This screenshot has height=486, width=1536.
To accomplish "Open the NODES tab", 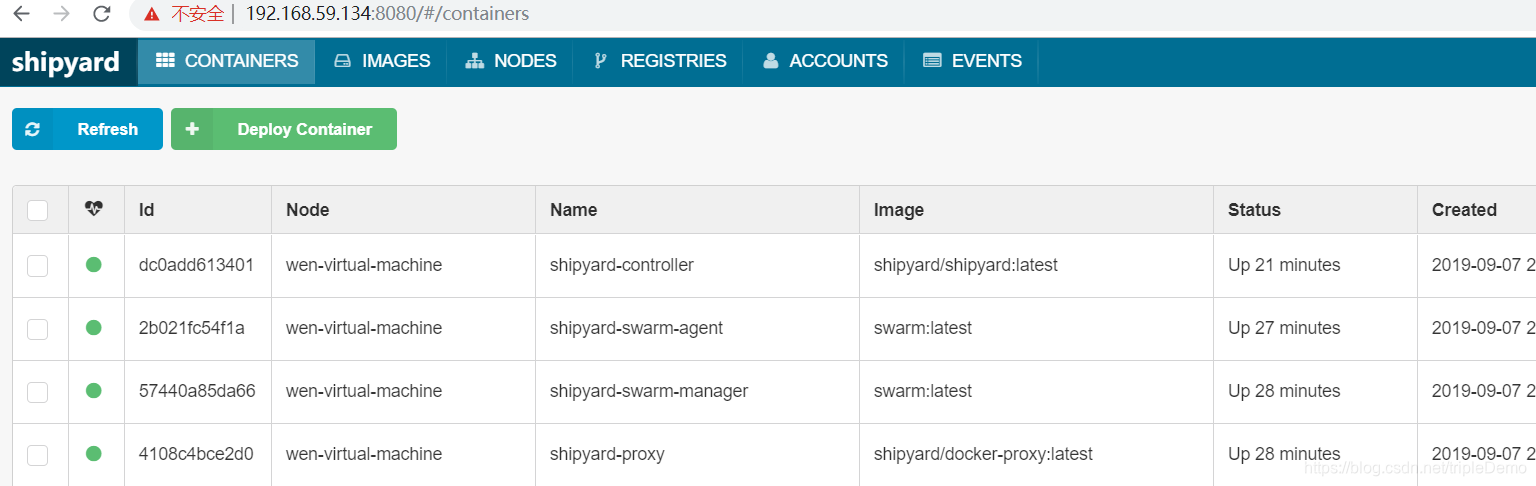I will [510, 61].
